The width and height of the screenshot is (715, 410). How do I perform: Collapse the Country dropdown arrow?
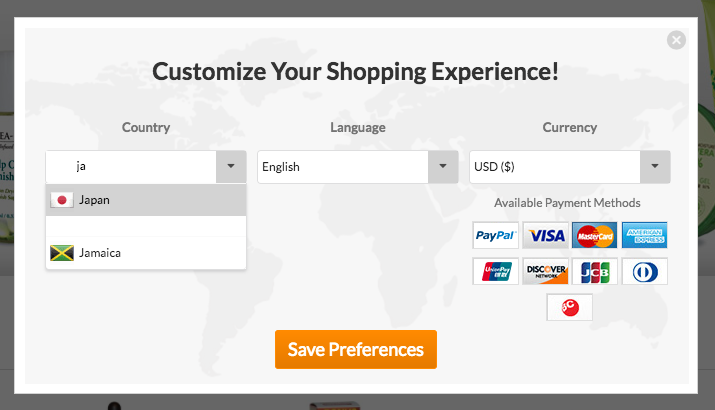pos(231,167)
